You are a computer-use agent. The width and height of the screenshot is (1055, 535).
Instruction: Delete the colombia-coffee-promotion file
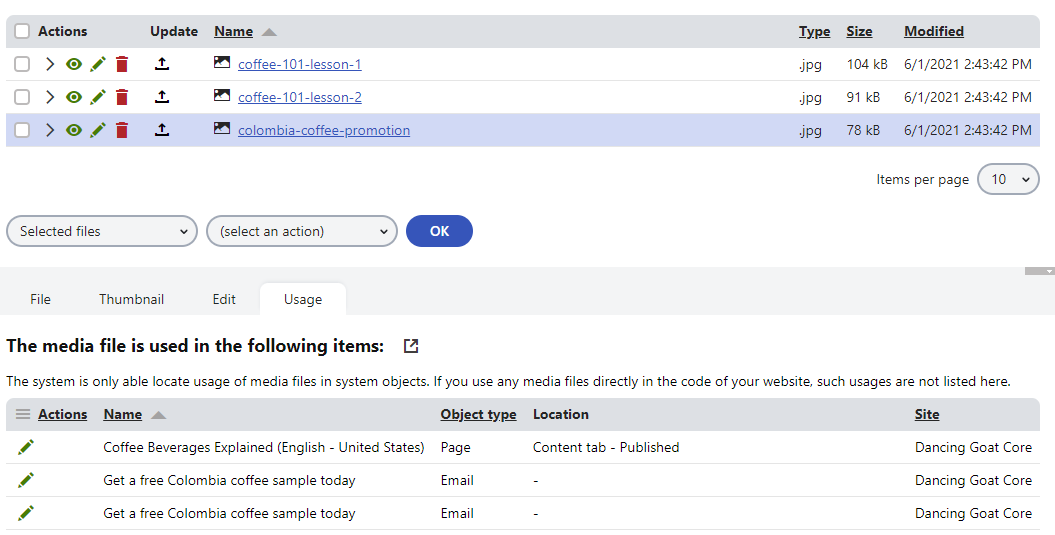click(x=122, y=131)
